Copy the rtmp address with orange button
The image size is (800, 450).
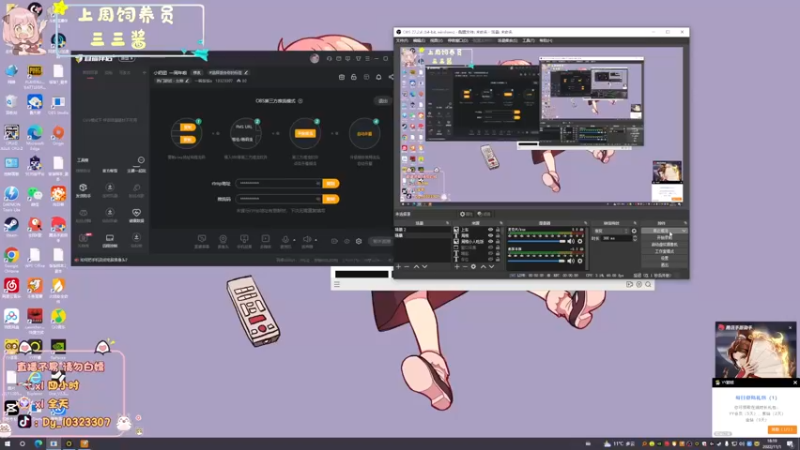click(331, 183)
